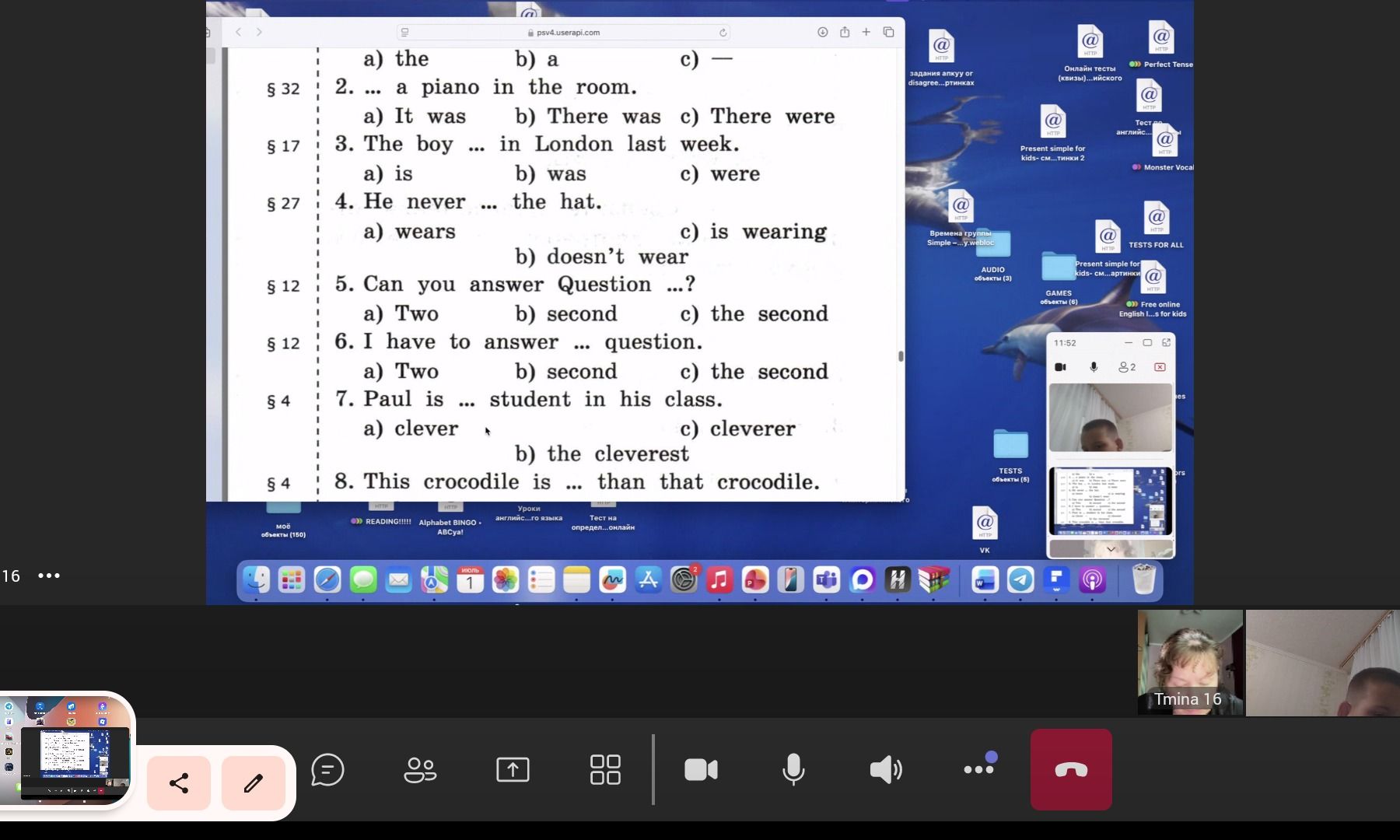Open Messages from the dock
Viewport: 1400px width, 840px height.
pyautogui.click(x=363, y=579)
